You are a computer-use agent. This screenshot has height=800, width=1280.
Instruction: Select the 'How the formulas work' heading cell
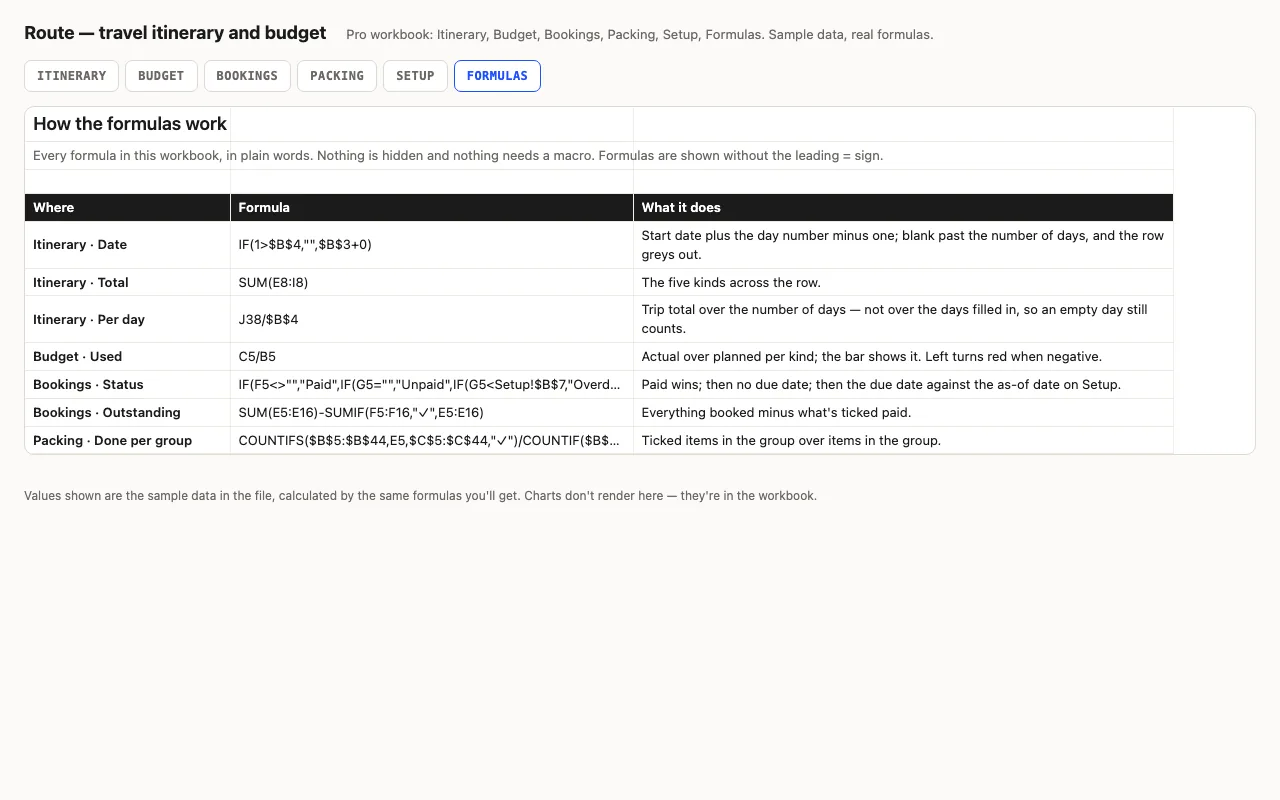(x=128, y=124)
